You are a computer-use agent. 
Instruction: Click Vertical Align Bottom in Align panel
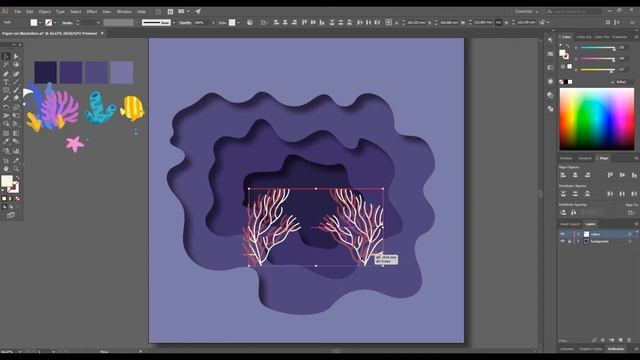pos(634,175)
